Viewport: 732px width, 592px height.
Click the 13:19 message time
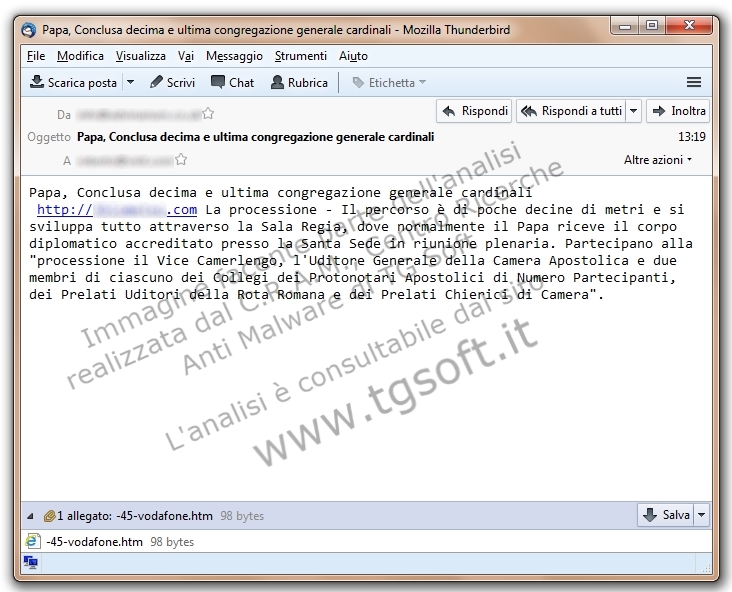point(691,137)
